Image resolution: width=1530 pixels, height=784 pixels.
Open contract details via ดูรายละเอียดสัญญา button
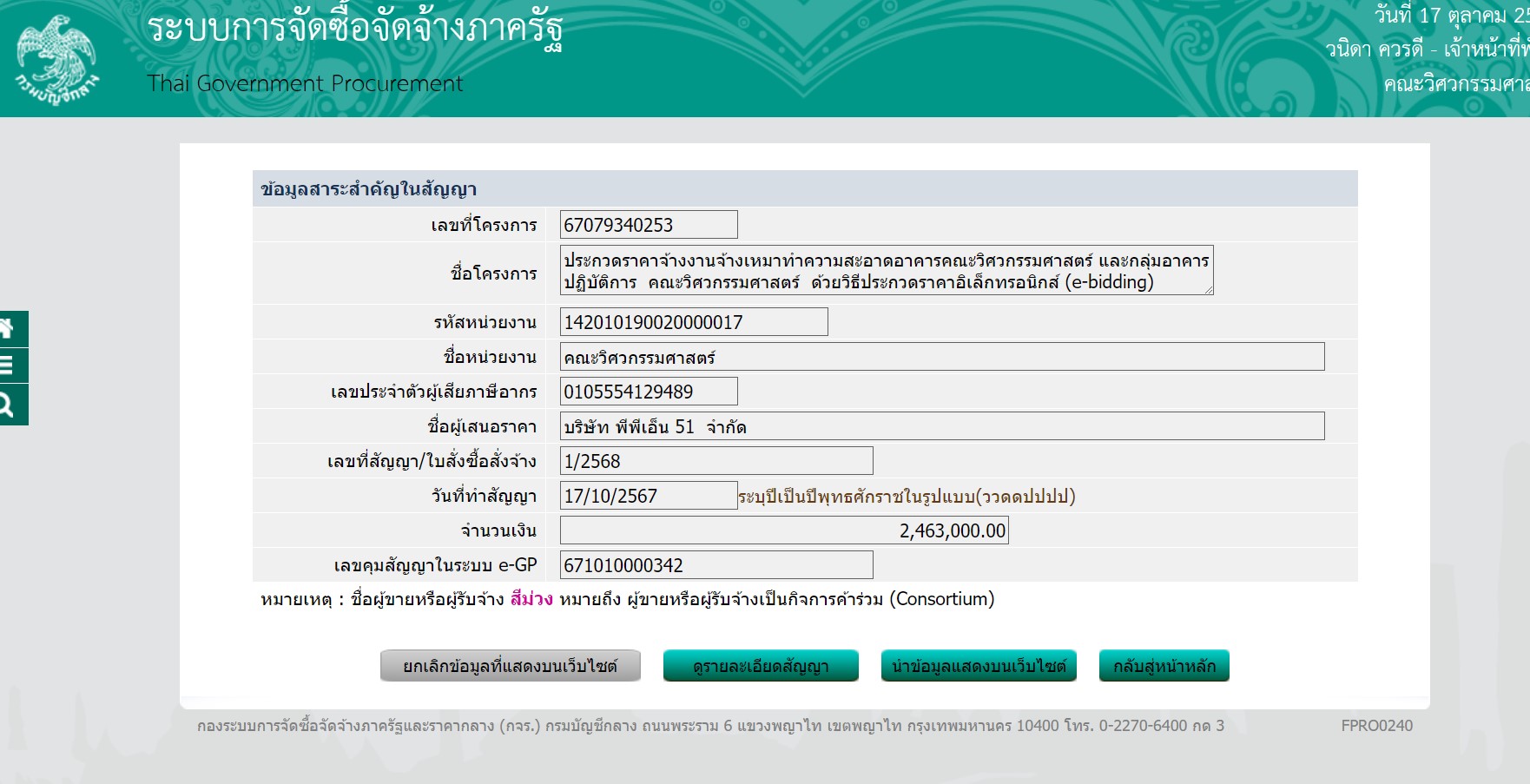coord(761,666)
